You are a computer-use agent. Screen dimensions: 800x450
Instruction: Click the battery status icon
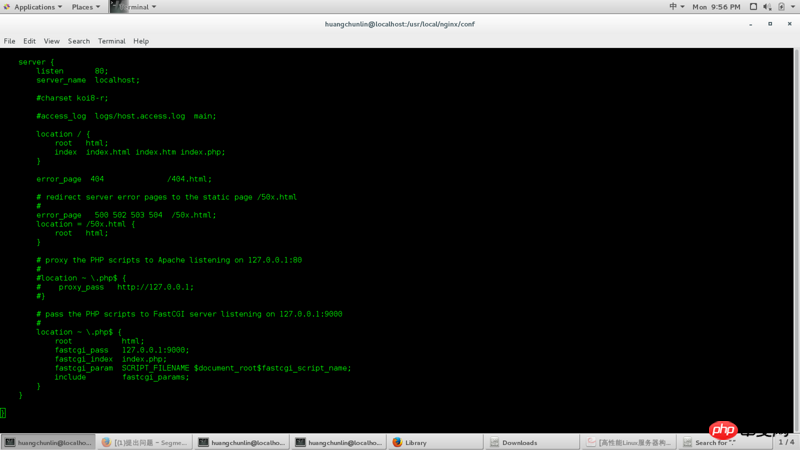pyautogui.click(x=781, y=7)
